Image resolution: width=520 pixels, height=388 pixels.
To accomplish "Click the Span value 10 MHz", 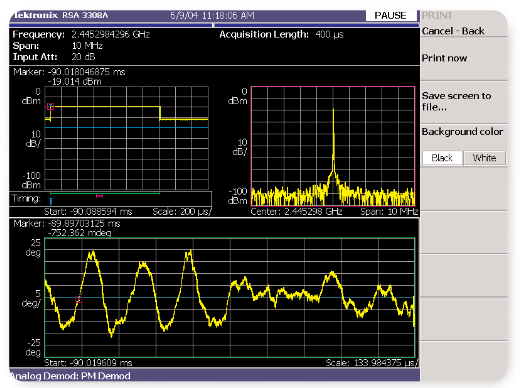I will click(x=87, y=46).
